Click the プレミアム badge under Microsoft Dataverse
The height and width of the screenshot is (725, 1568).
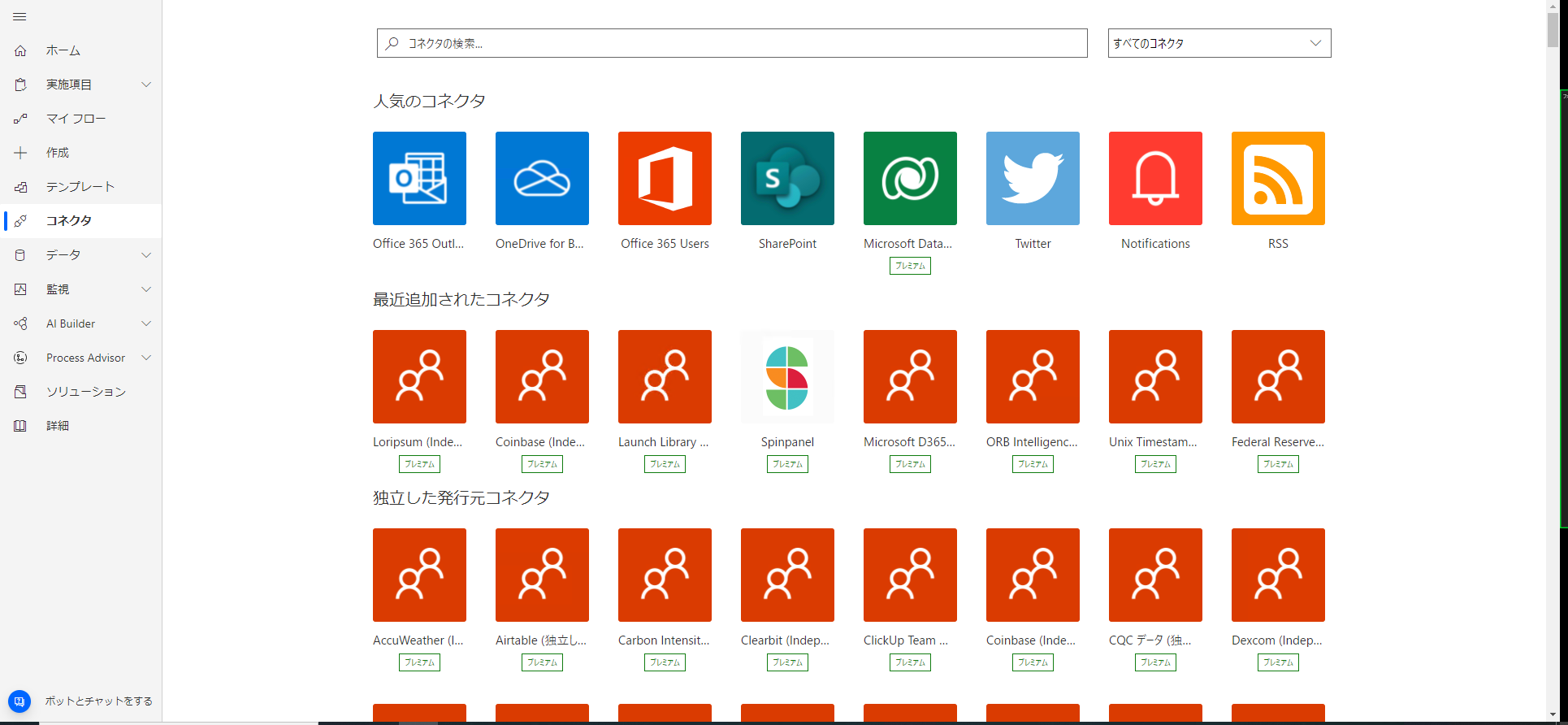click(910, 266)
